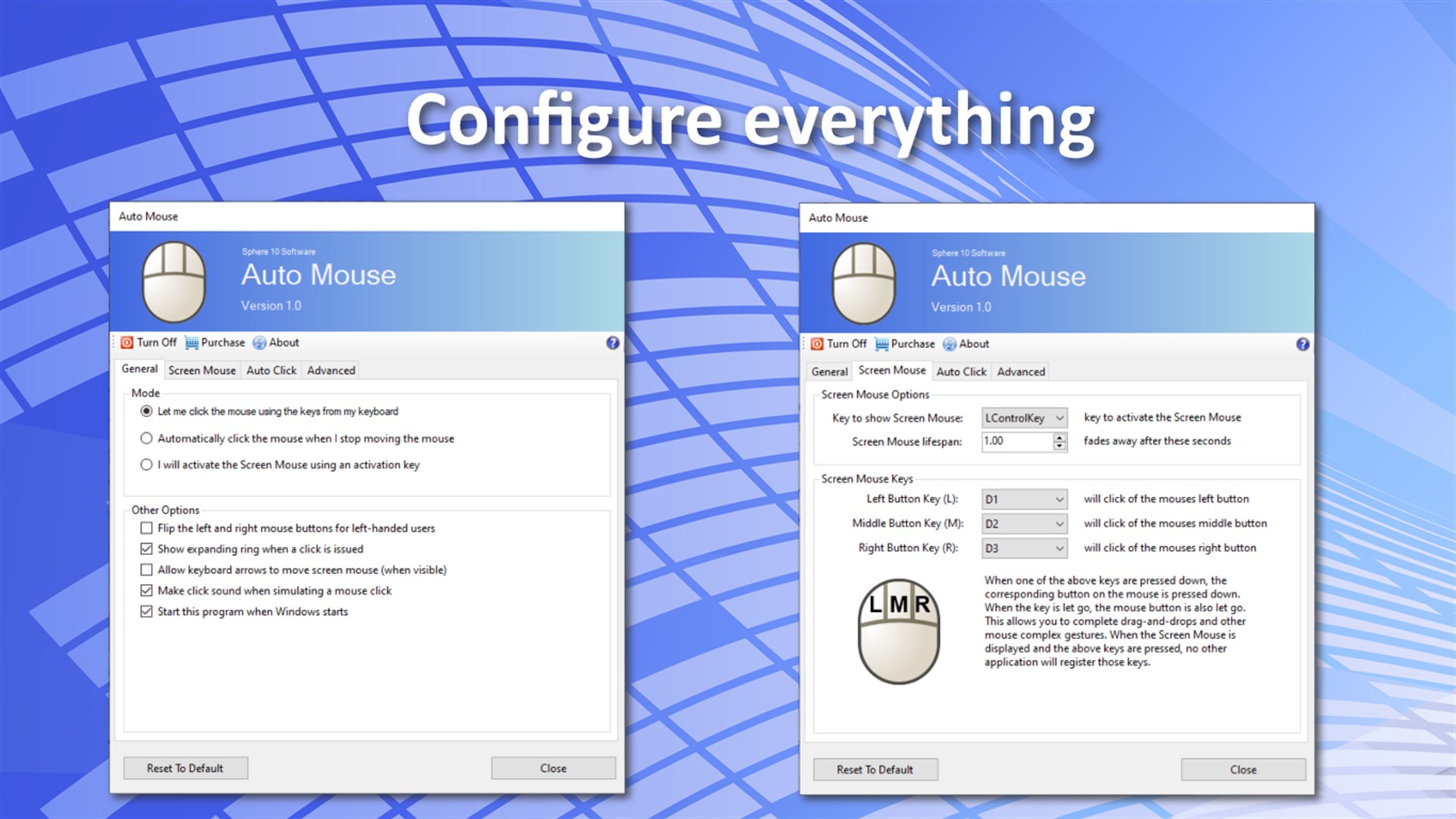Click the blue help icon in right window
The image size is (1456, 819).
coord(1302,344)
